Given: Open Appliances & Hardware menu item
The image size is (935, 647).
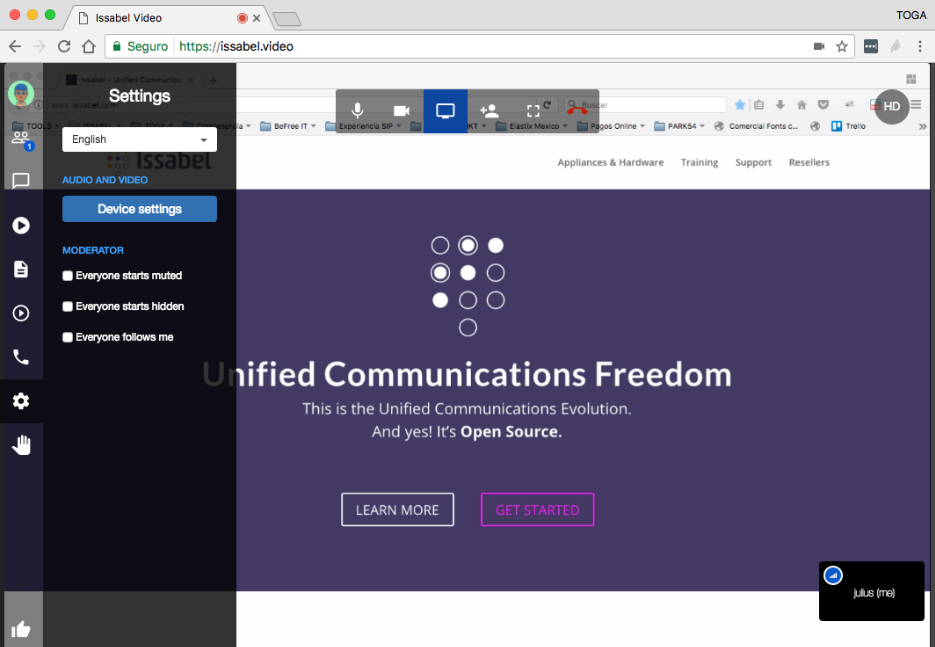Looking at the screenshot, I should coord(611,162).
